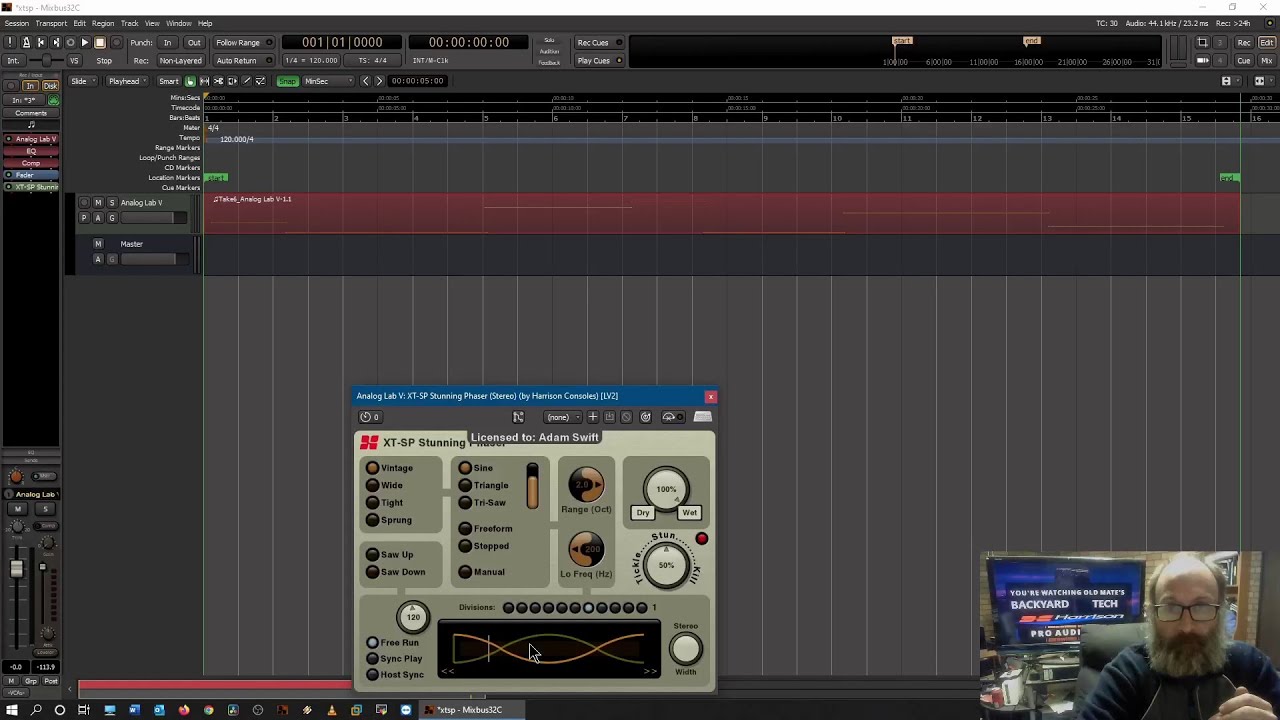This screenshot has width=1280, height=720.
Task: Open plugin preset dropdown showing (none)
Action: coord(563,417)
